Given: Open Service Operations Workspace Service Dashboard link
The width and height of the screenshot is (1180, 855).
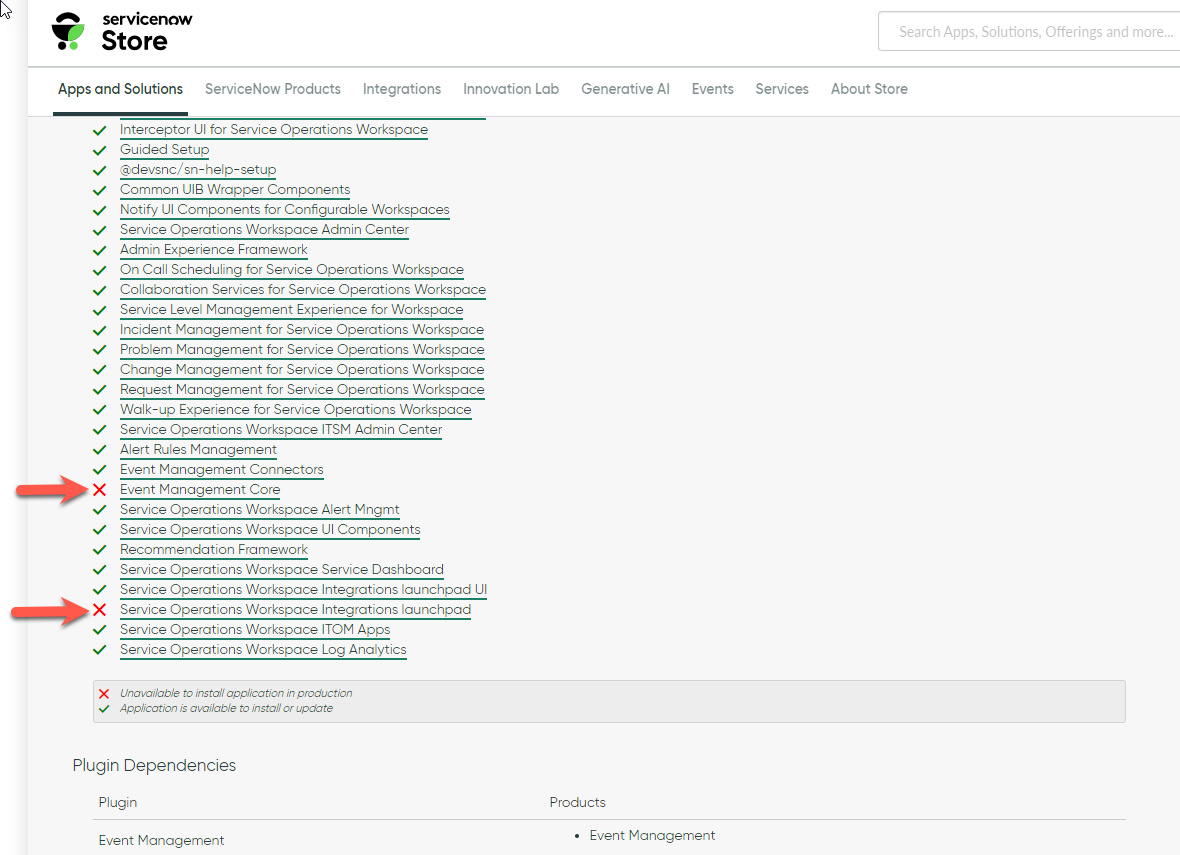Looking at the screenshot, I should [281, 570].
